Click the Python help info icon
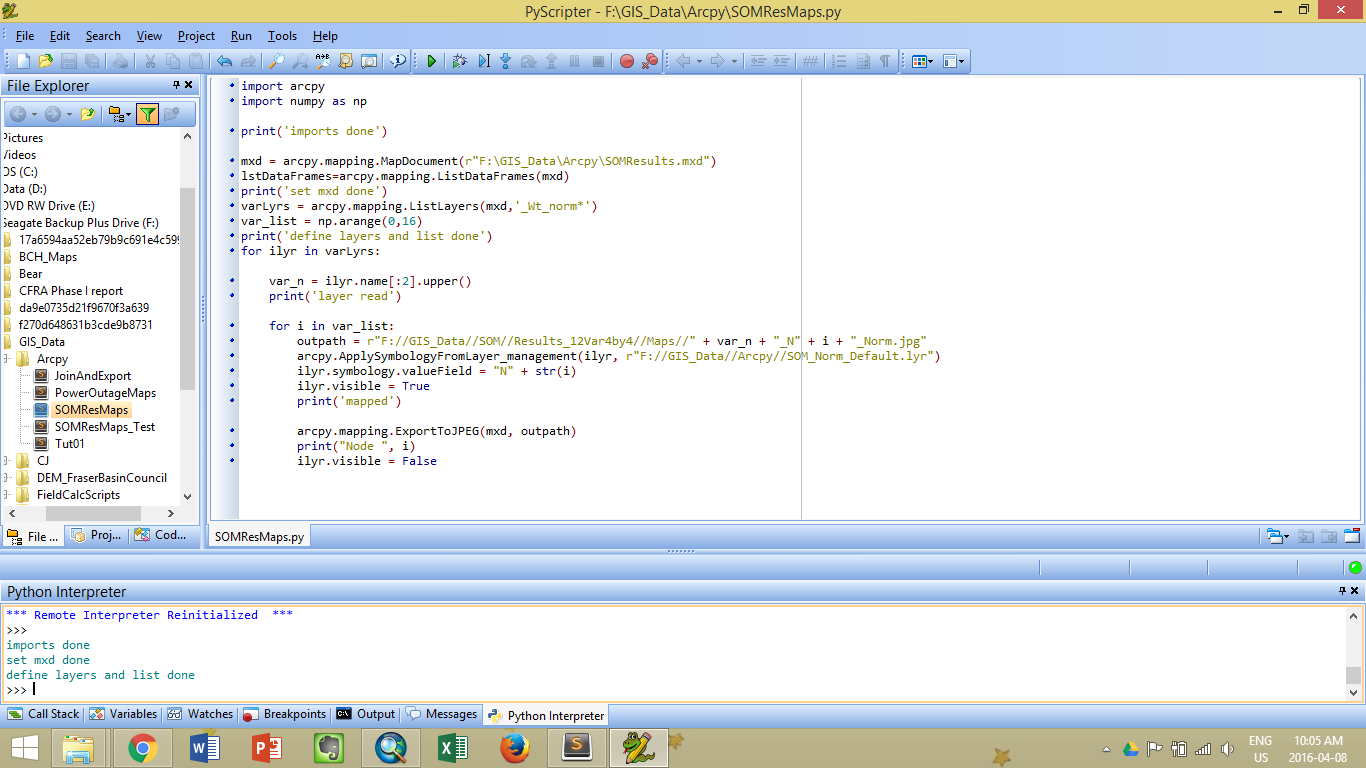Viewport: 1366px width, 768px height. [397, 61]
